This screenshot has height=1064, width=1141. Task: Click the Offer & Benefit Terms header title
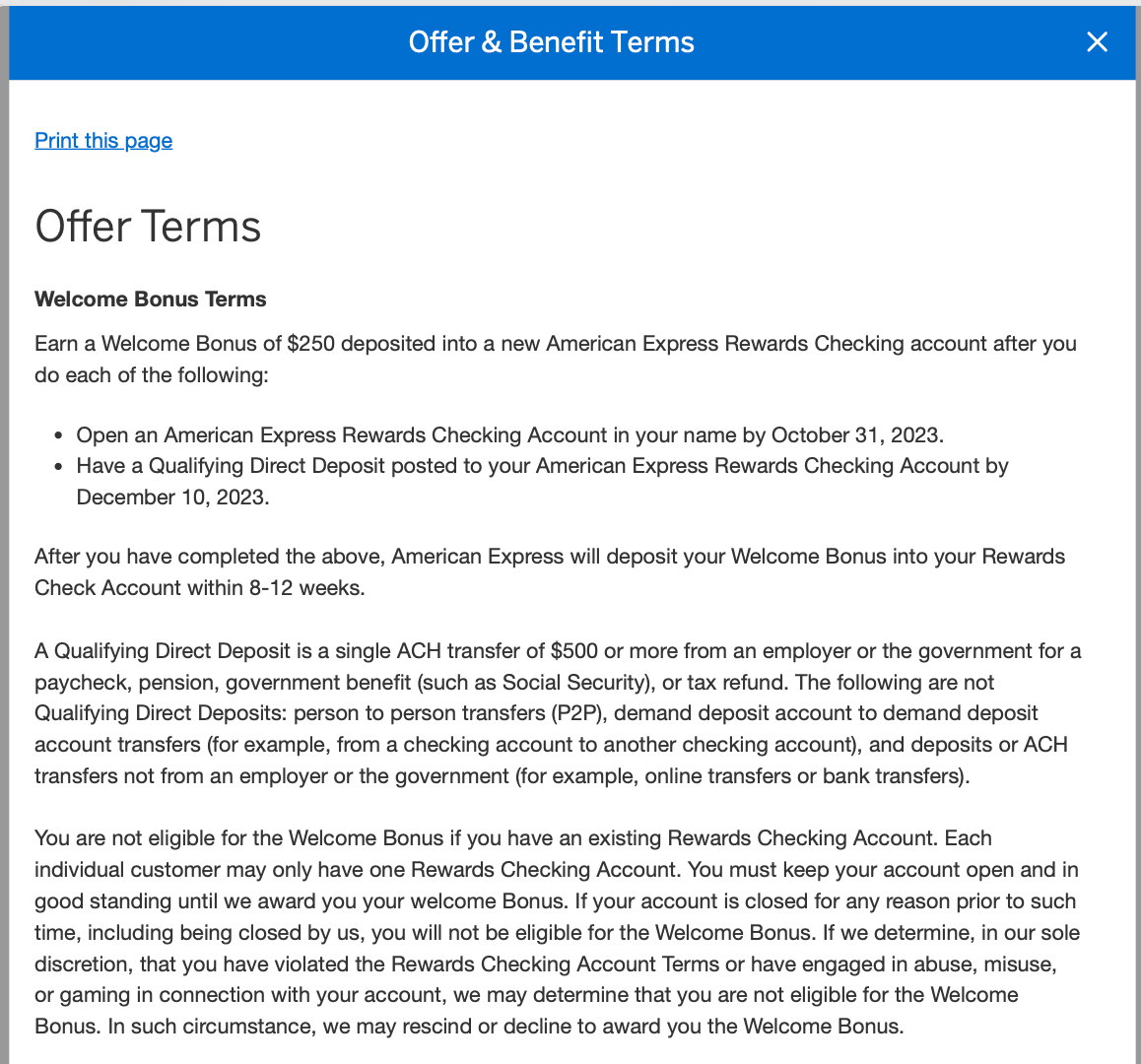point(551,42)
